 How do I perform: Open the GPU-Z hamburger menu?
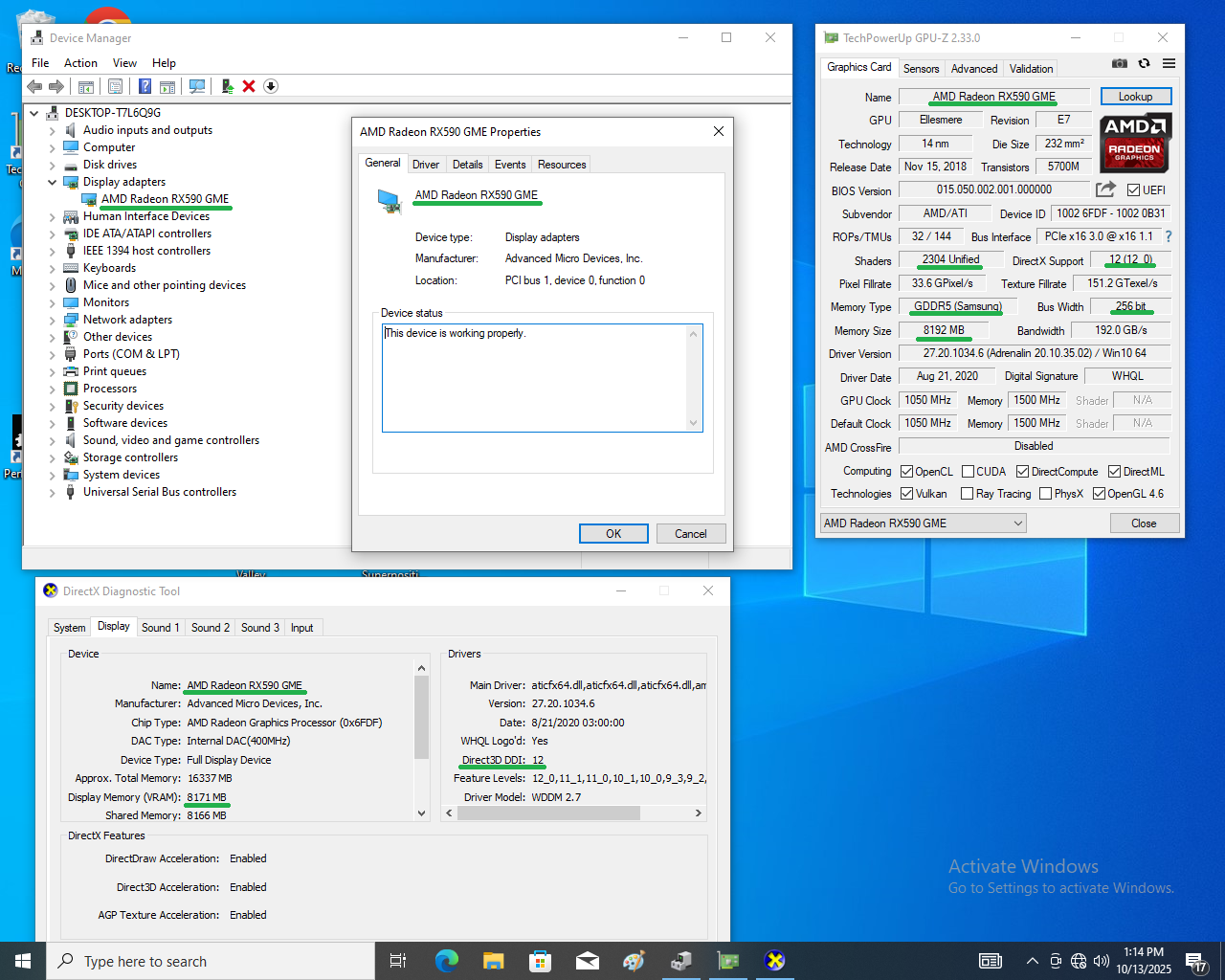click(1169, 64)
